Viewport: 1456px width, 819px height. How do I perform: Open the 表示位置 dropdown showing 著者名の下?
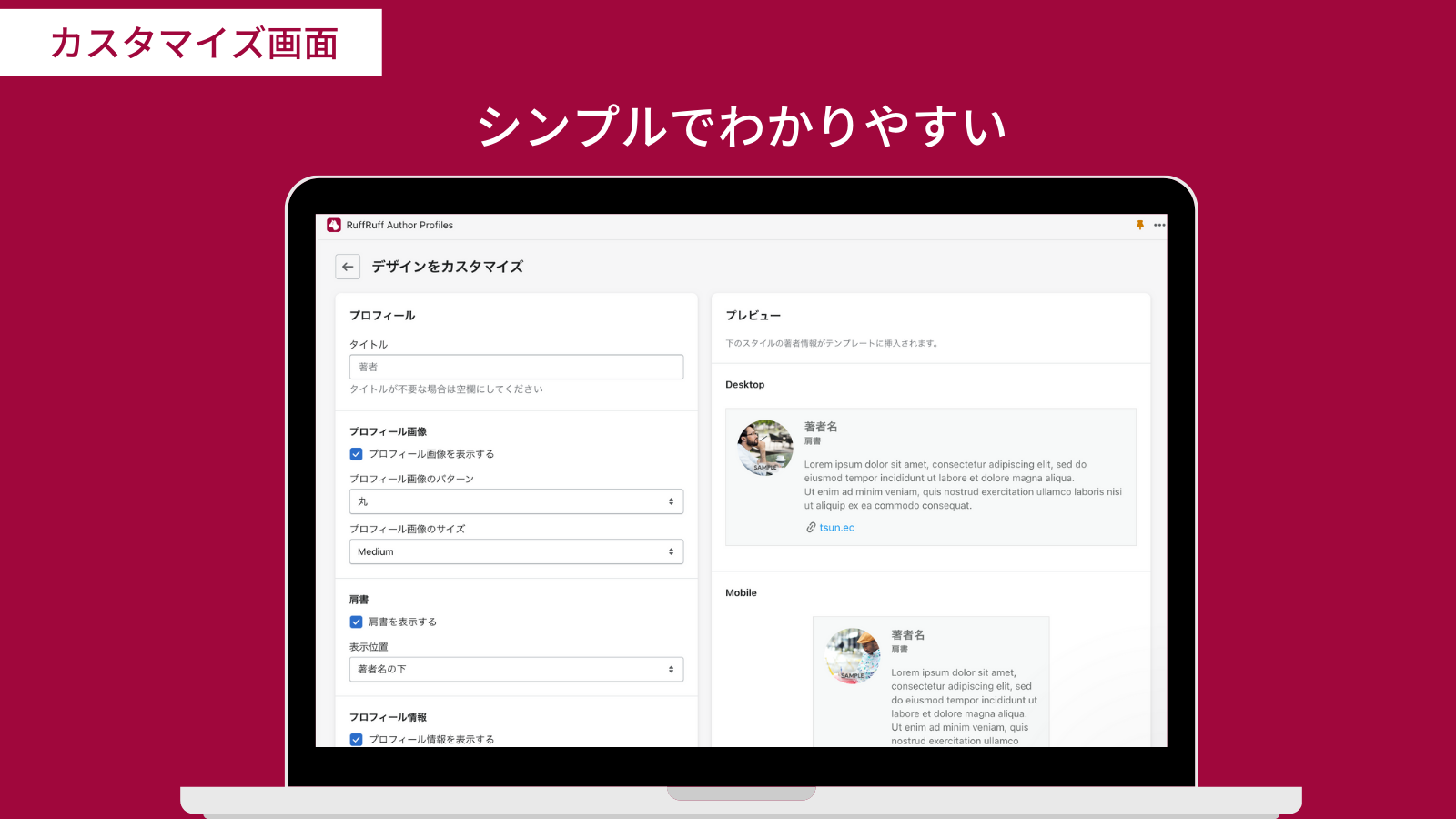click(x=516, y=670)
